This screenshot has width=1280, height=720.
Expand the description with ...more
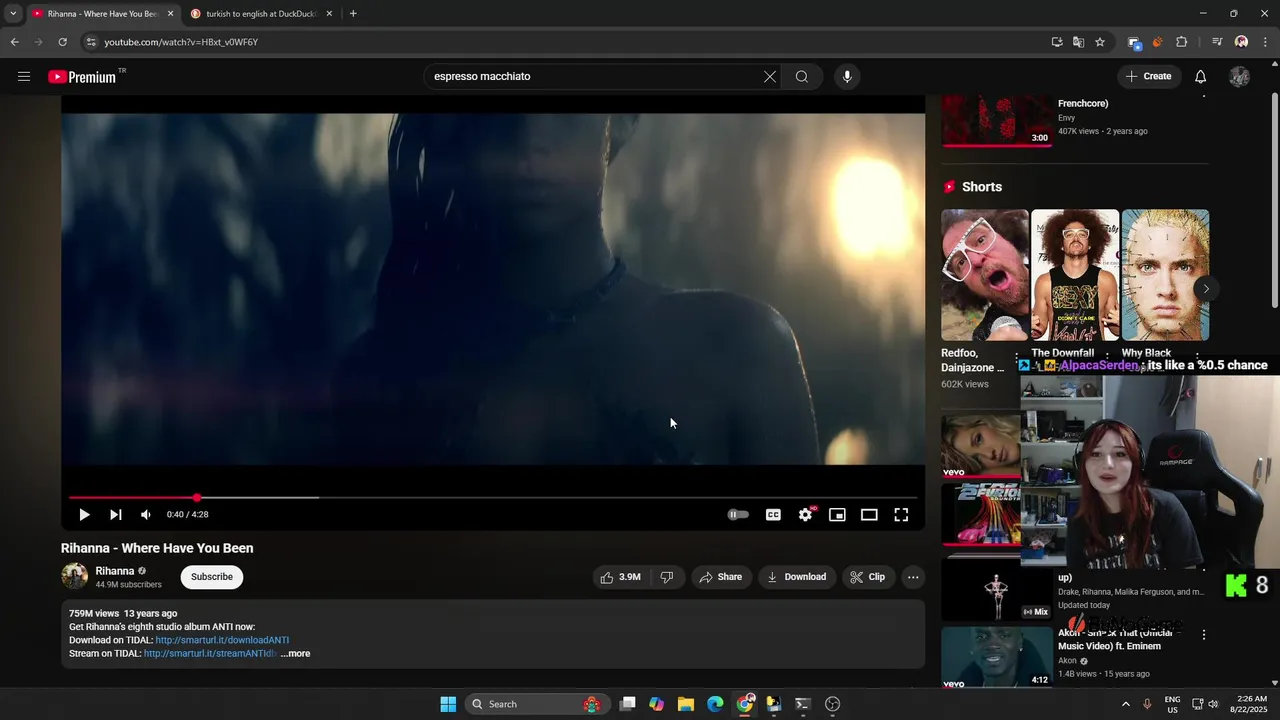pos(295,654)
